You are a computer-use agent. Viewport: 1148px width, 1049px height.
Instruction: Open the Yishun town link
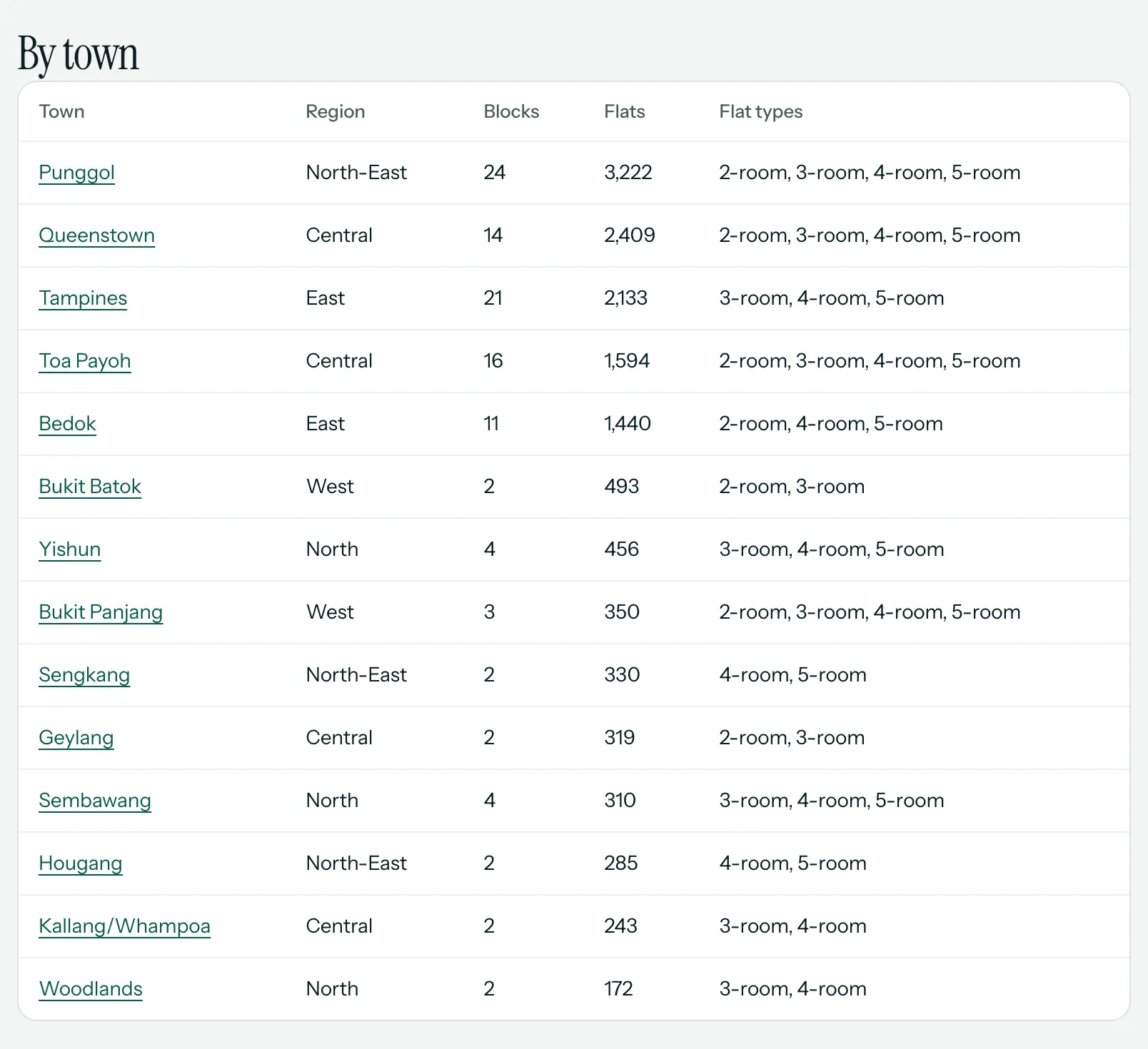coord(69,549)
